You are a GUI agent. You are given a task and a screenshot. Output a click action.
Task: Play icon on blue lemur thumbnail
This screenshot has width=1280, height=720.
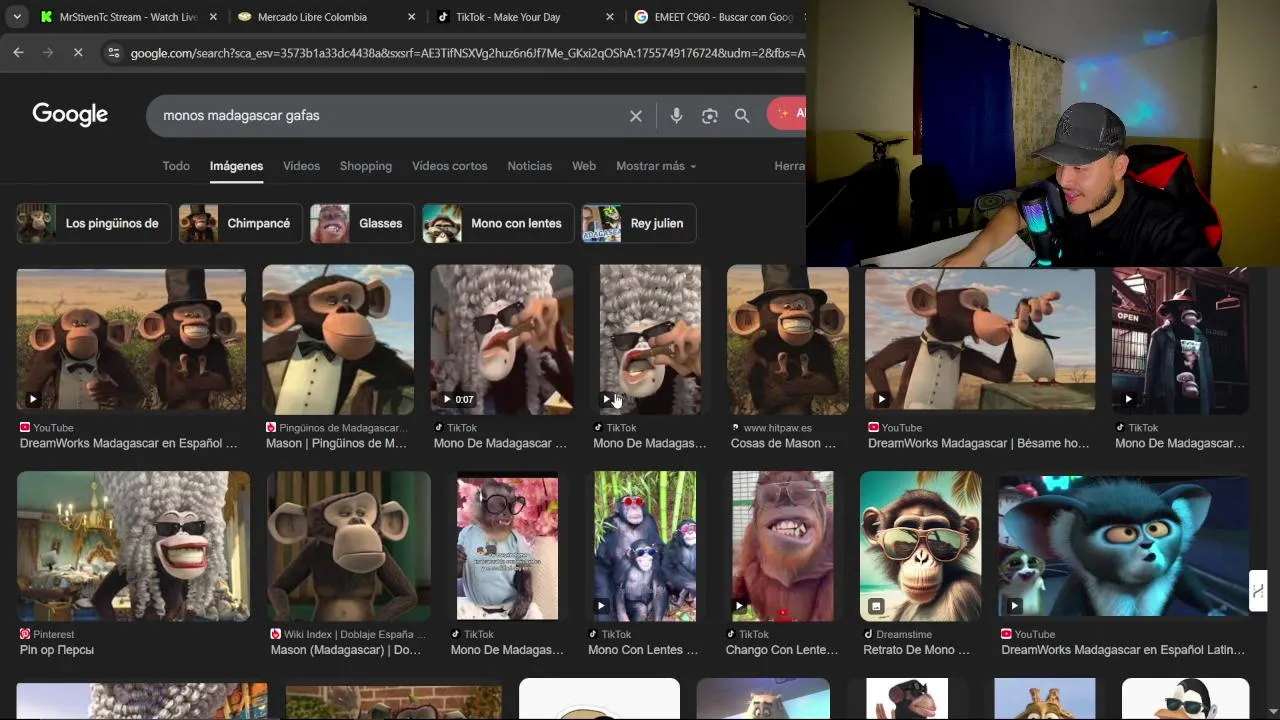1014,606
